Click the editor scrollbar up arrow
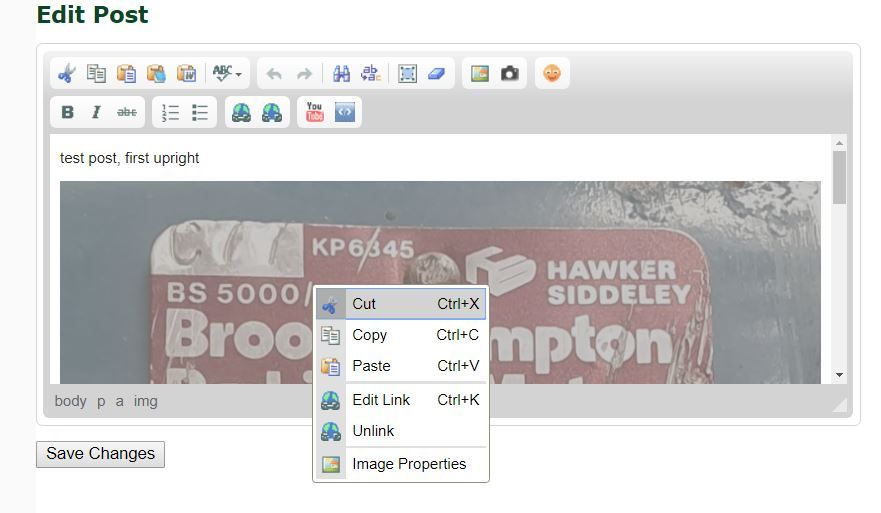 pos(839,143)
